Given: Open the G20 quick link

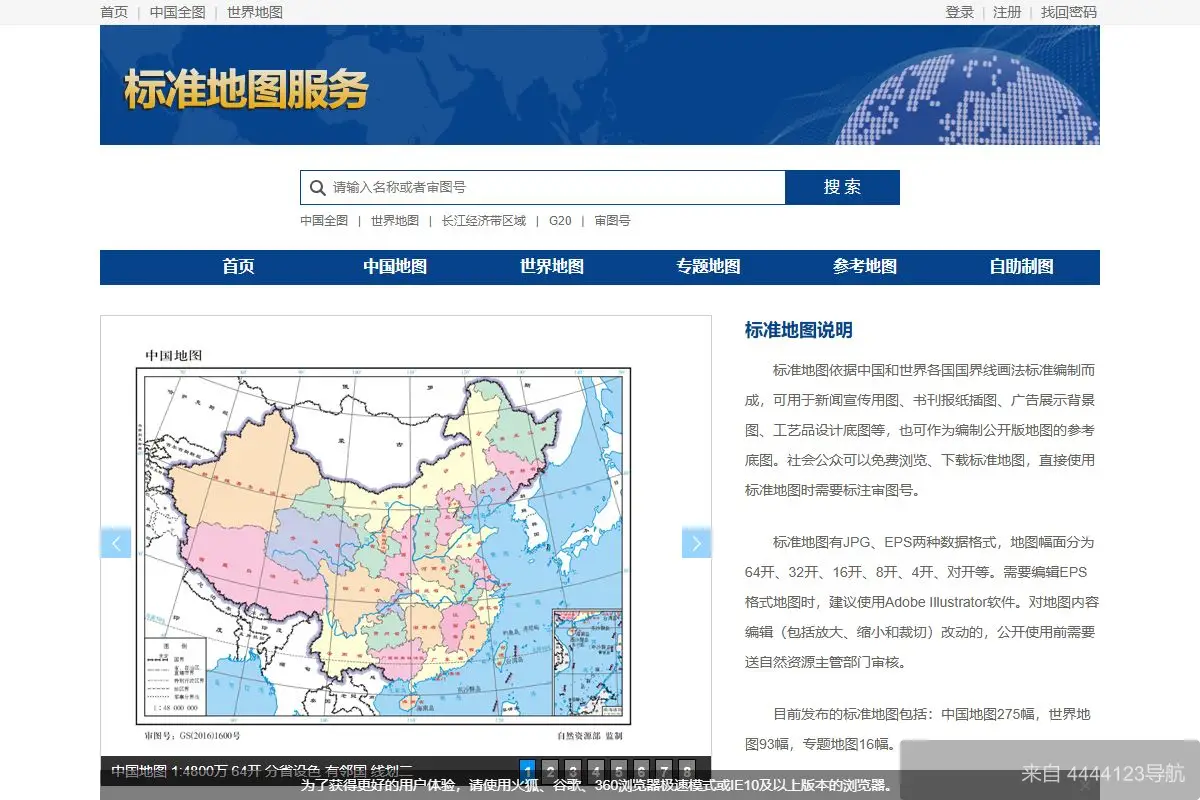Looking at the screenshot, I should (560, 221).
